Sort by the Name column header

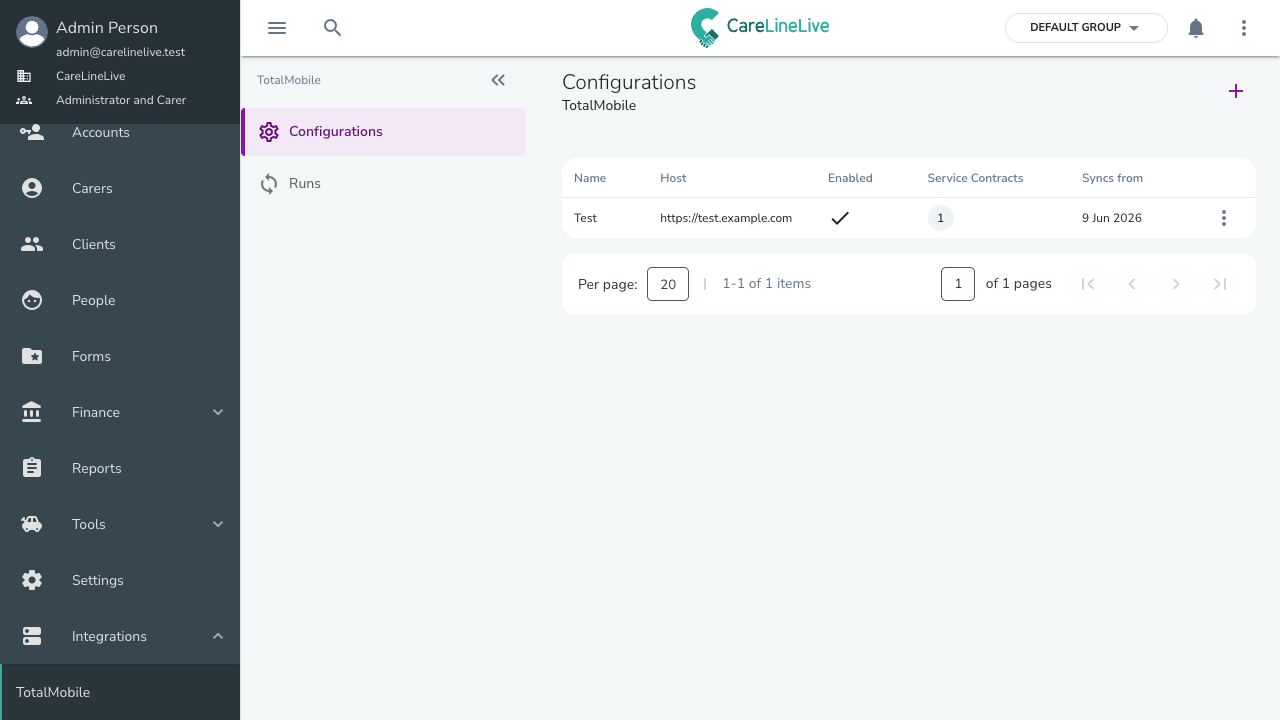click(x=590, y=178)
